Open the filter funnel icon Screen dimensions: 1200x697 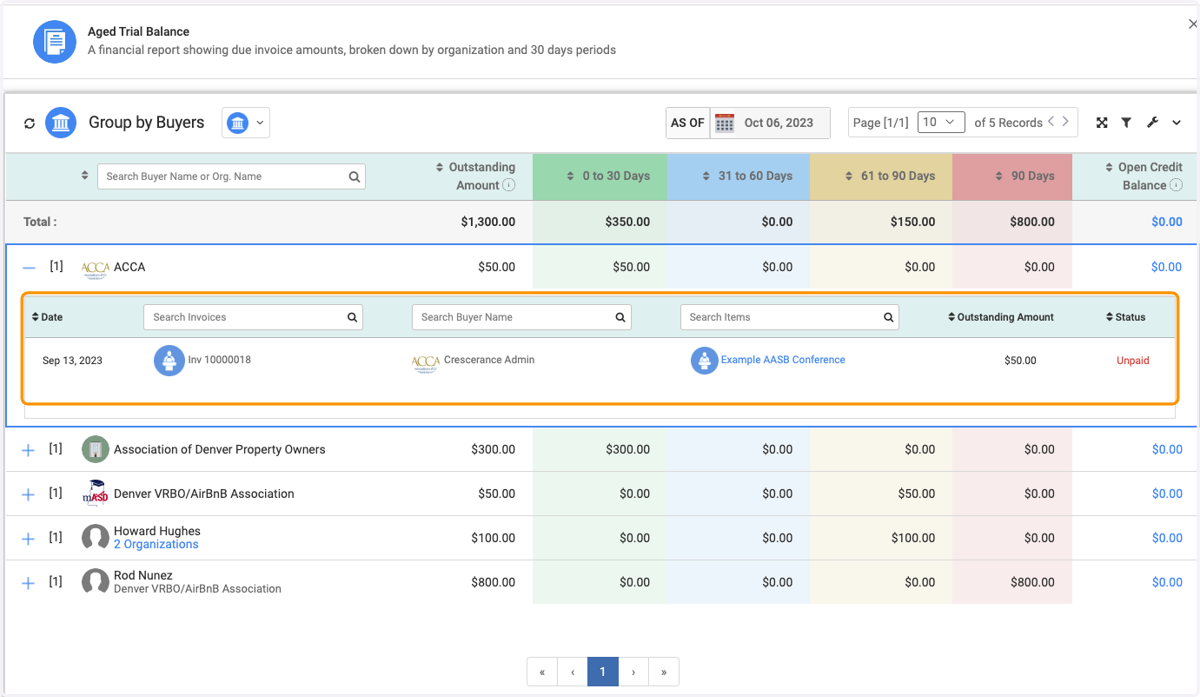pyautogui.click(x=1127, y=123)
